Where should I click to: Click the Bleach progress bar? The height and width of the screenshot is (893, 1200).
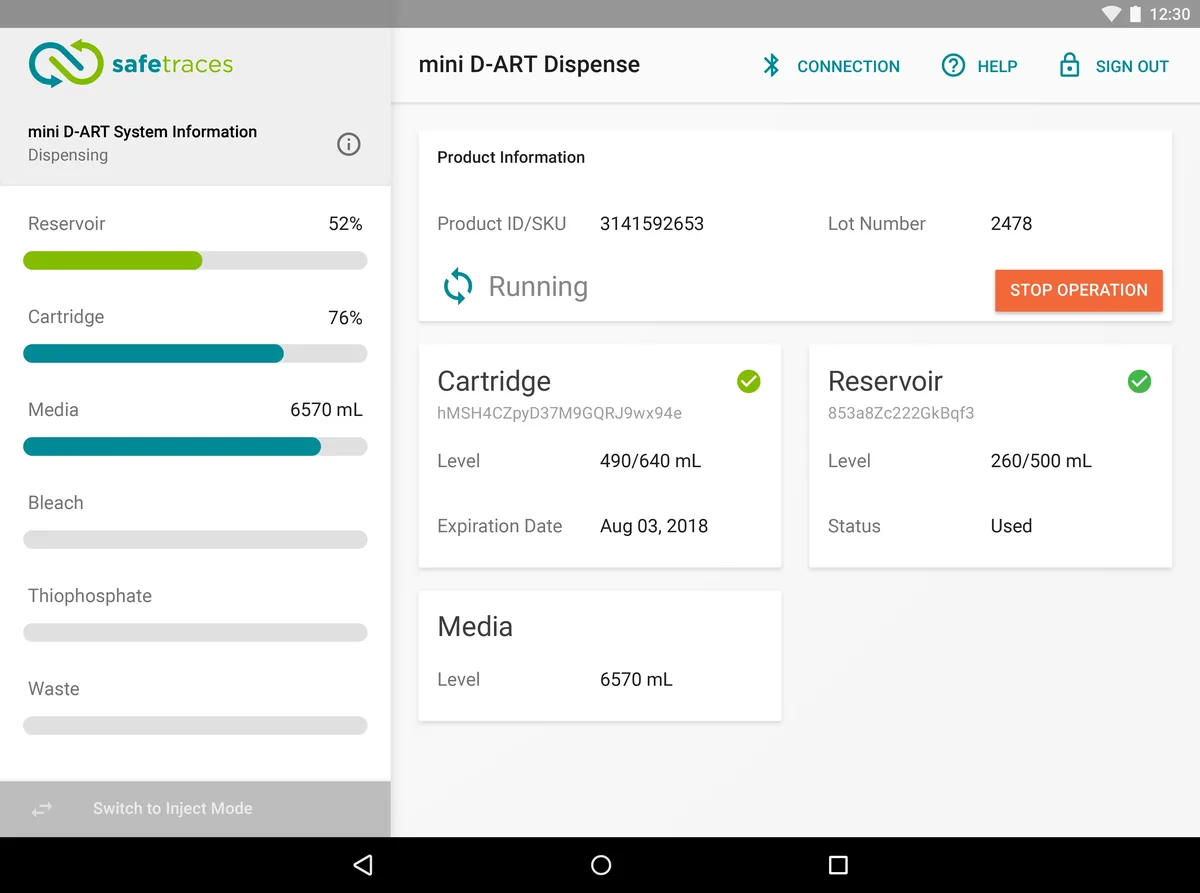(x=195, y=540)
